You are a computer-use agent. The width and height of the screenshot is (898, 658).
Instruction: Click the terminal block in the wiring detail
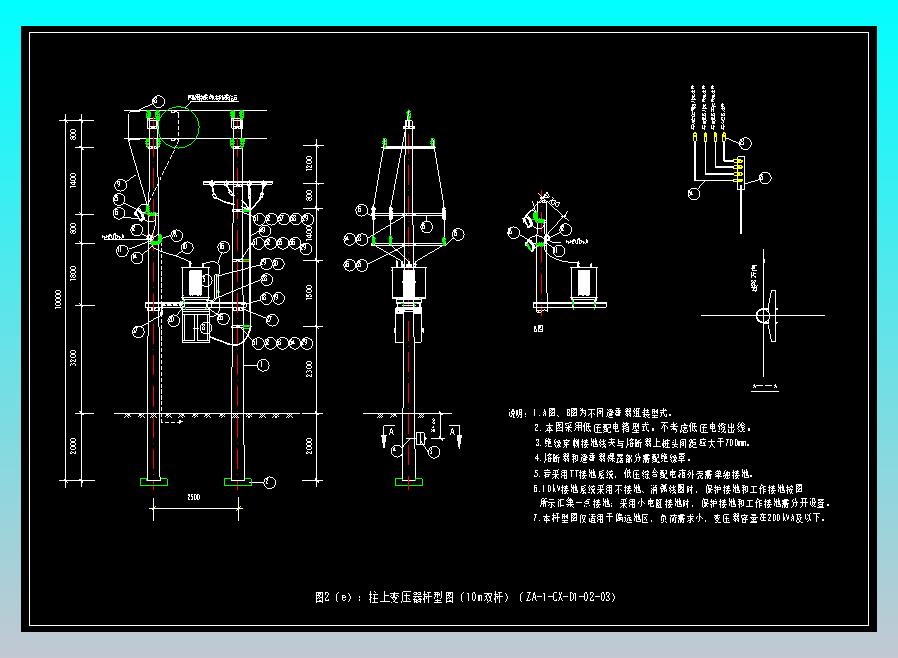pos(740,171)
